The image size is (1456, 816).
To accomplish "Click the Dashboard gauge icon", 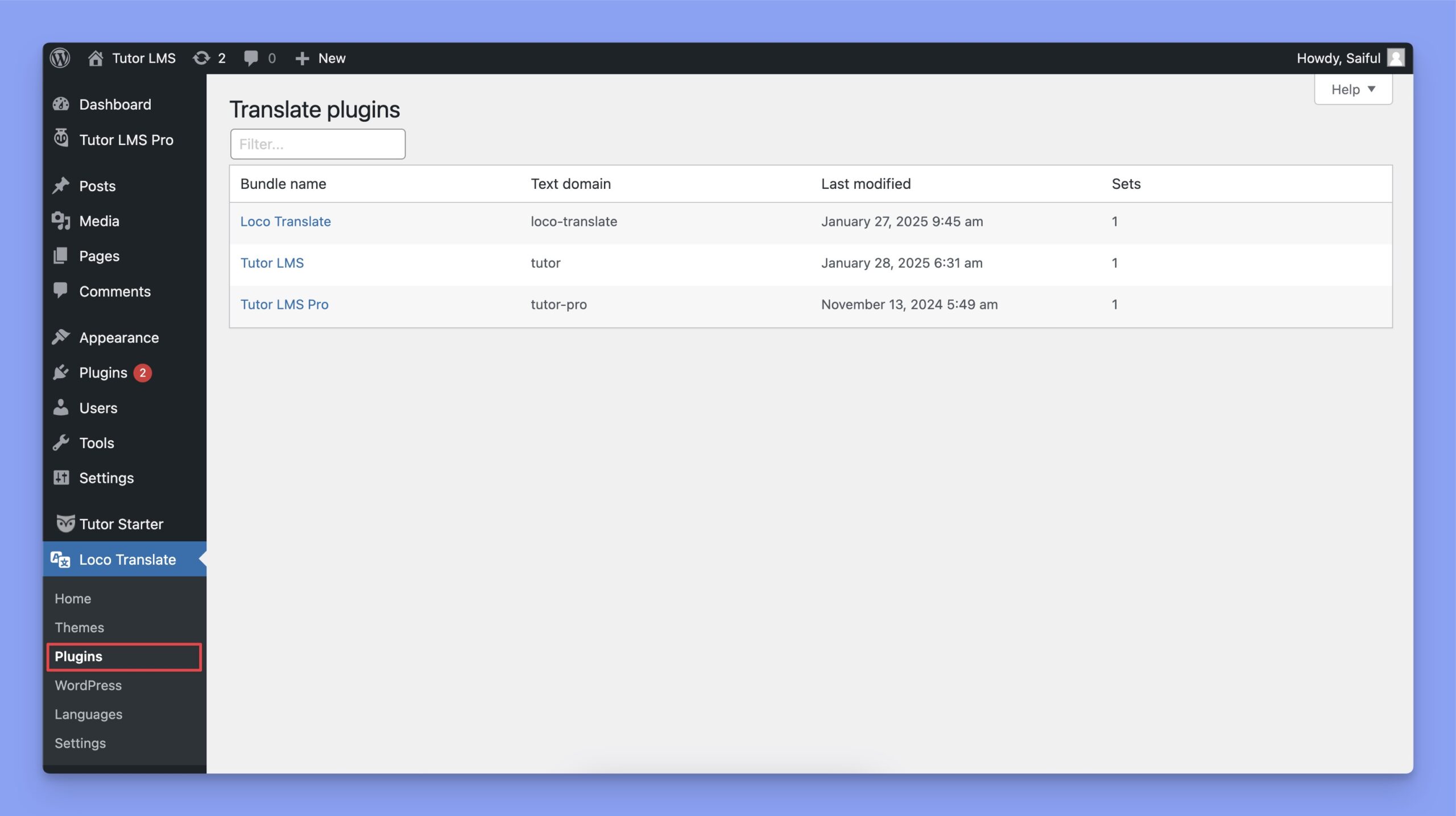I will (61, 105).
